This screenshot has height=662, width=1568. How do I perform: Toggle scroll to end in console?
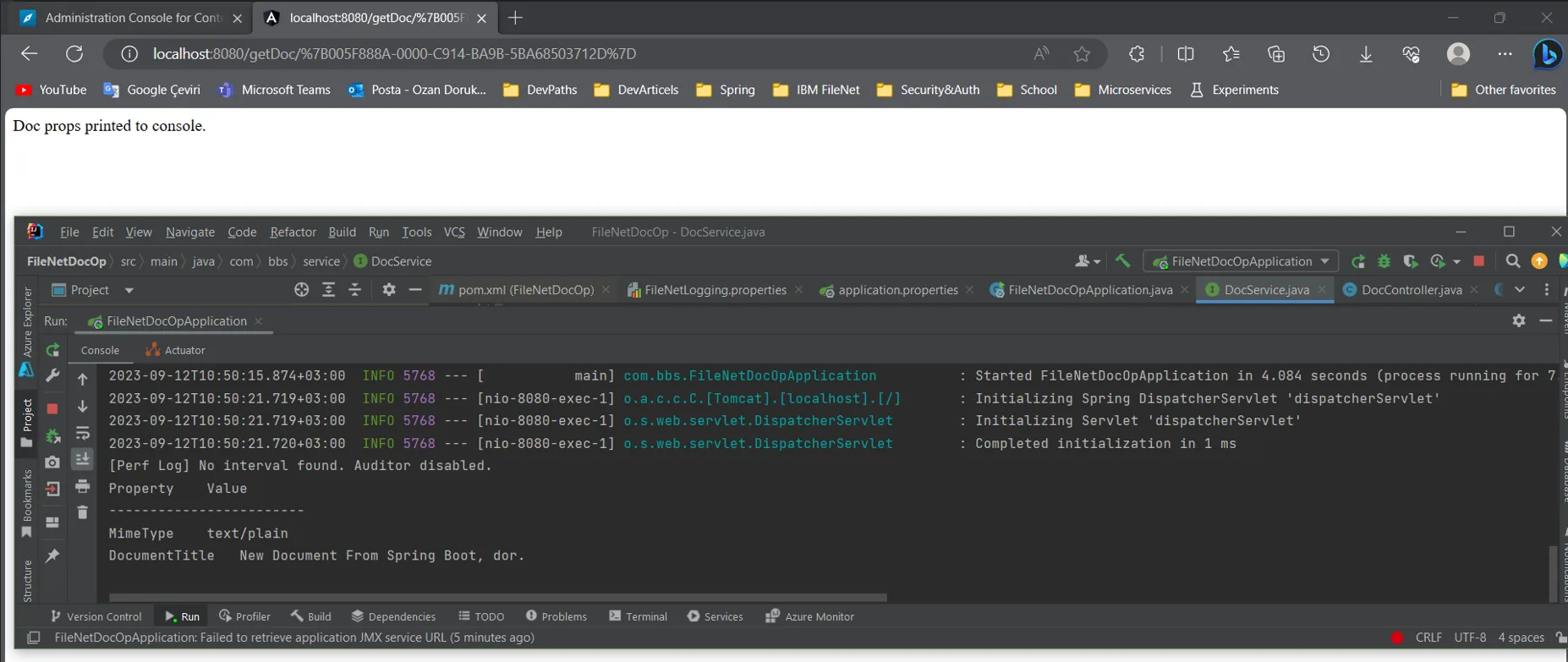83,459
